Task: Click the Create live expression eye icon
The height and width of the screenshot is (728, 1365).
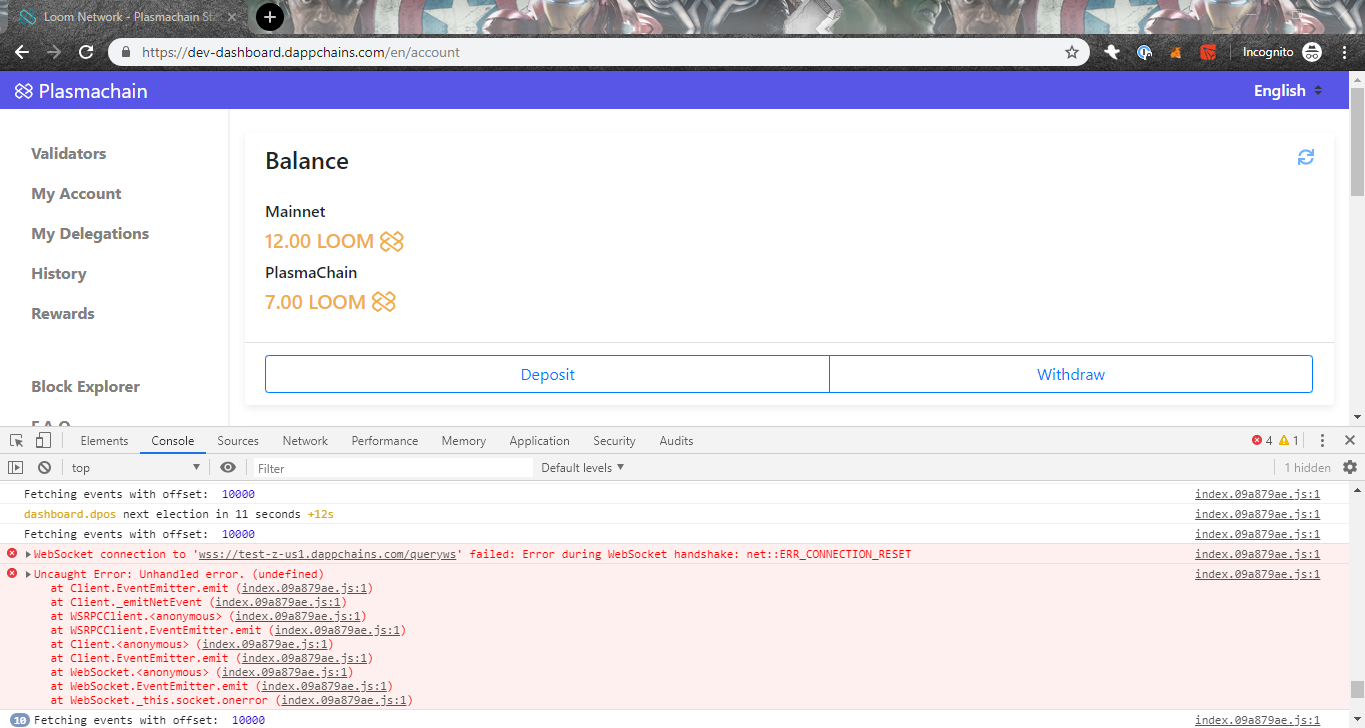Action: pyautogui.click(x=229, y=467)
